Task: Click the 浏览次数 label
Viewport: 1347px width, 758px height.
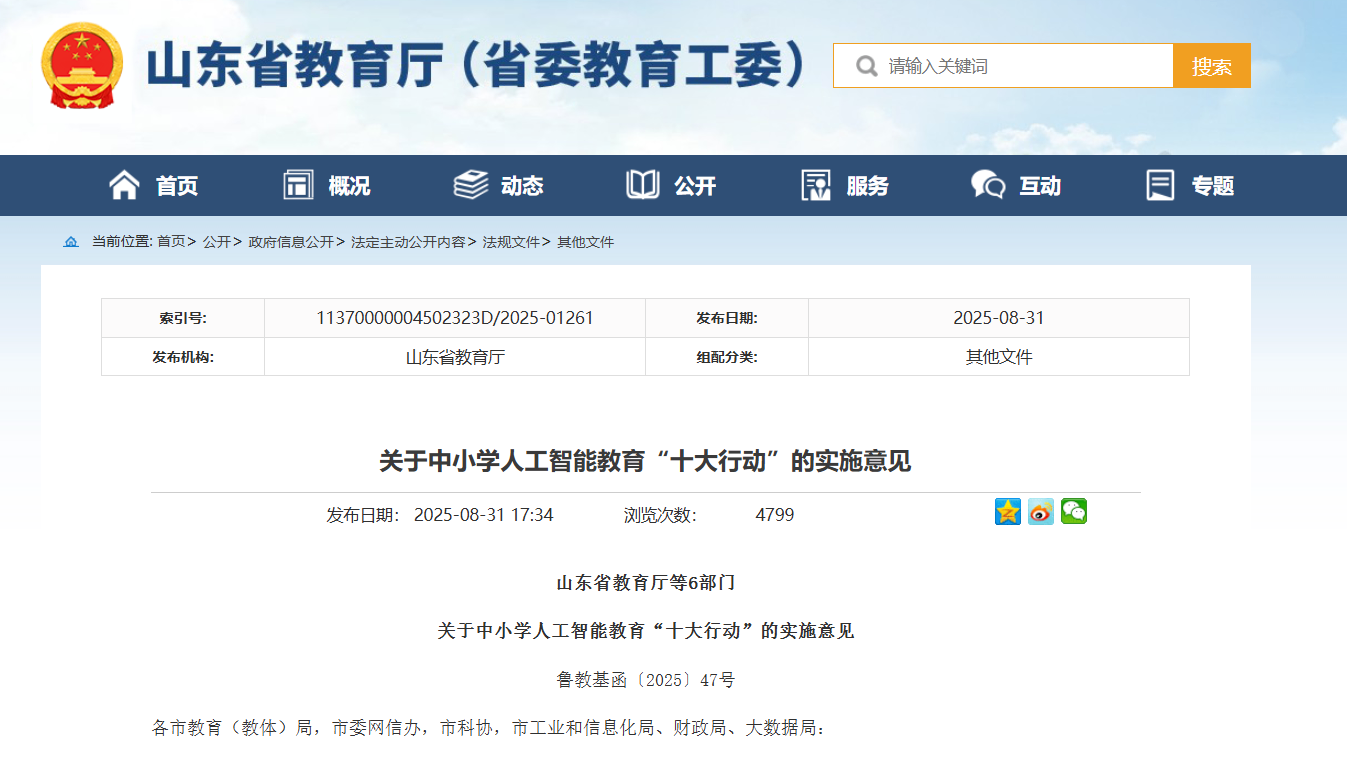Action: click(660, 515)
